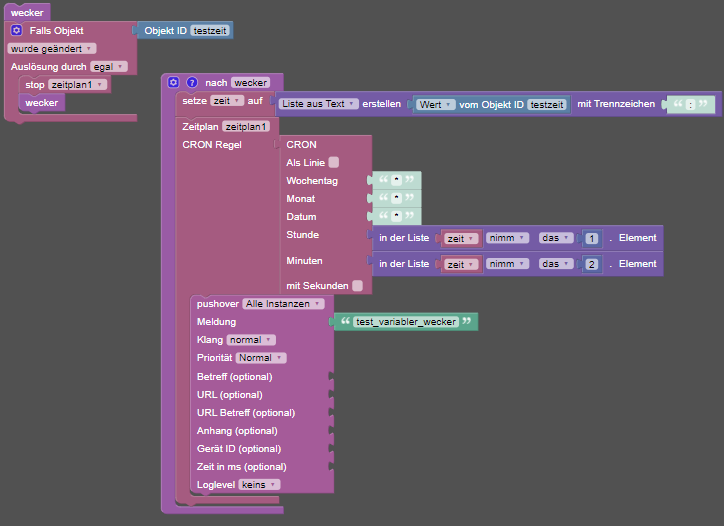Open the pushover Alle Instanzen dropdown
Screen dimensions: 724x526
point(283,303)
